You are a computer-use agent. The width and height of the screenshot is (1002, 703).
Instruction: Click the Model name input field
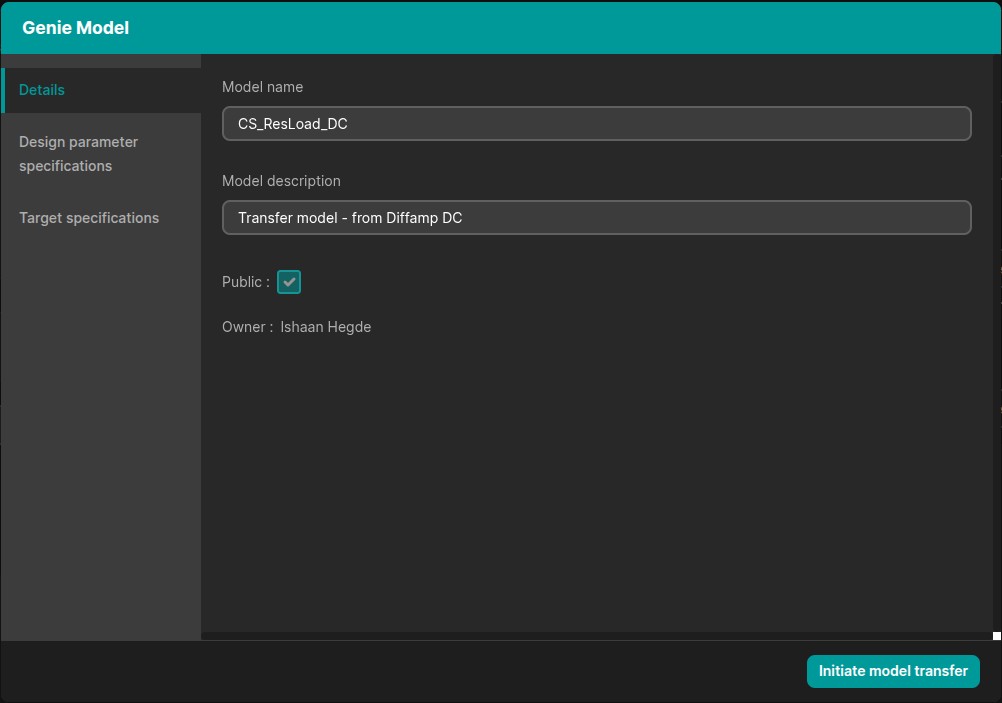click(596, 123)
